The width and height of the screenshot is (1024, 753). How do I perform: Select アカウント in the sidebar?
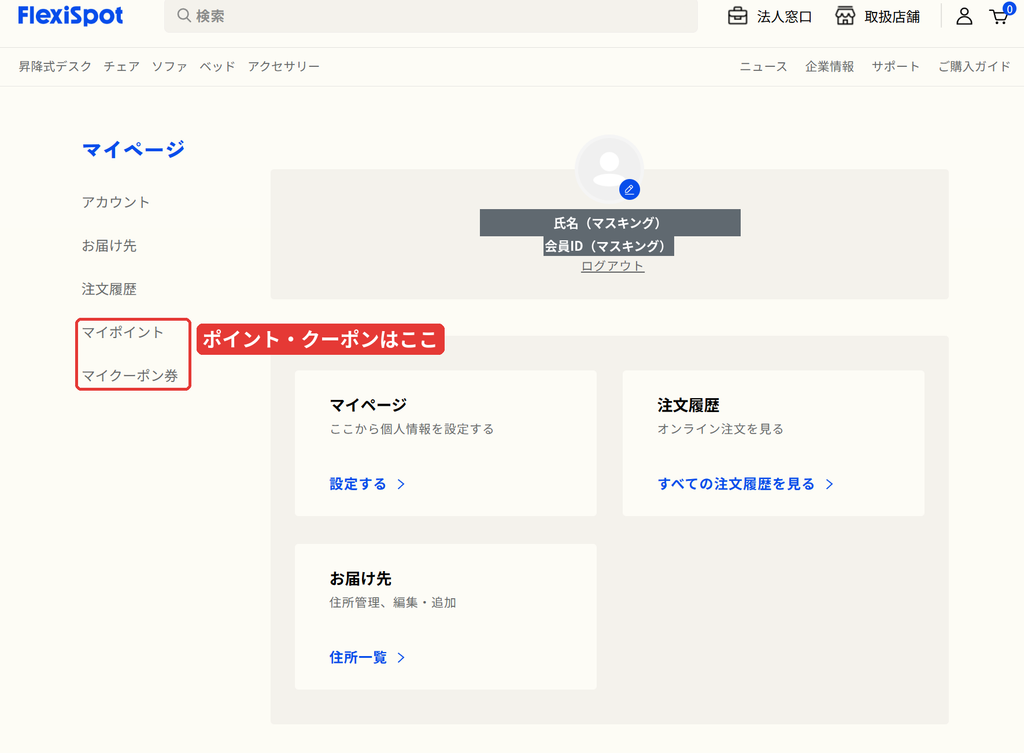(116, 202)
